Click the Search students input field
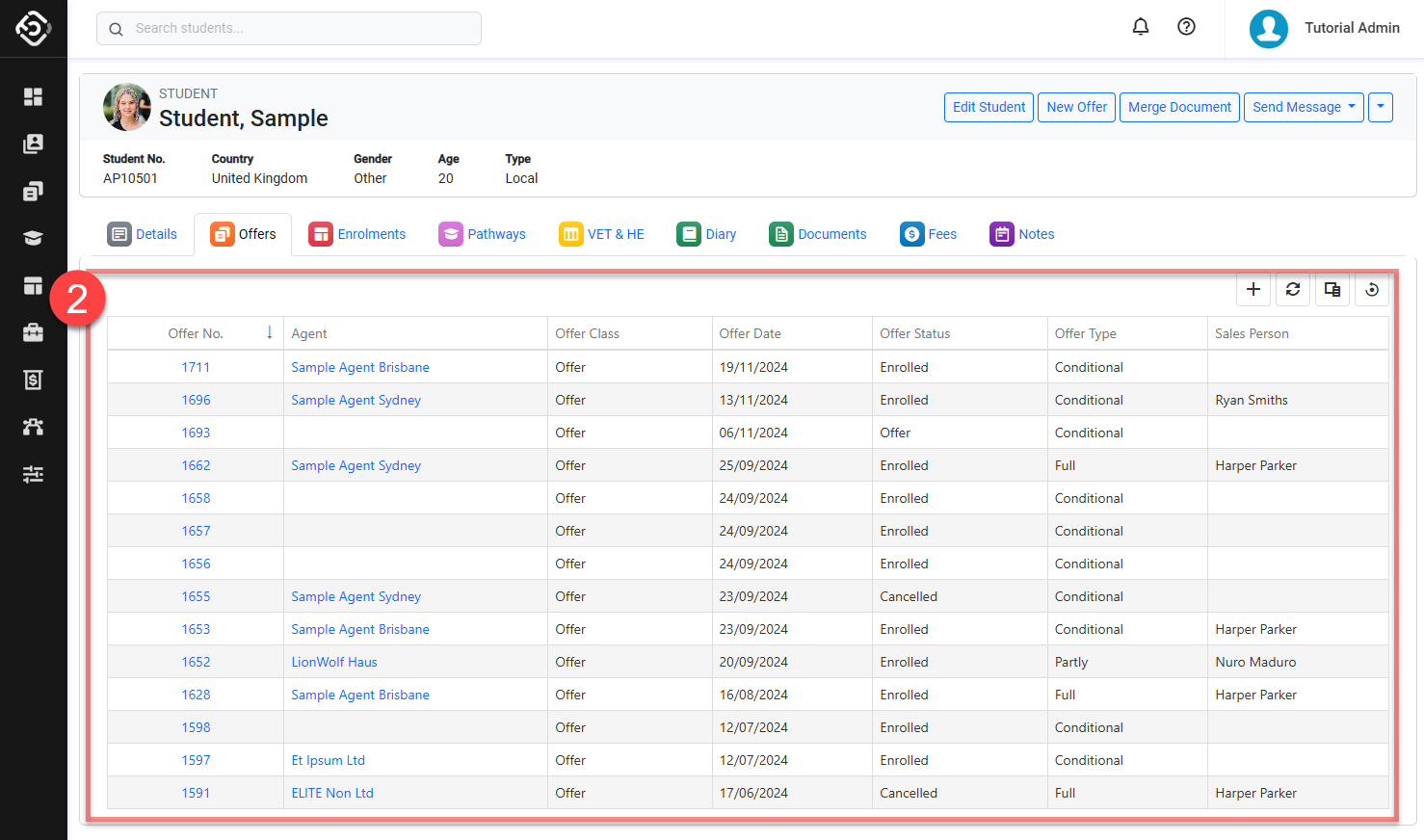This screenshot has height=840, width=1424. (x=289, y=28)
